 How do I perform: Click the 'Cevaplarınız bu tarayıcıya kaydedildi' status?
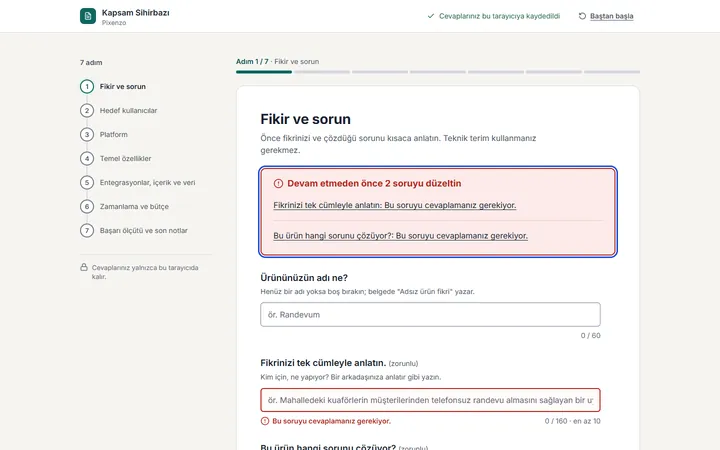click(x=499, y=16)
